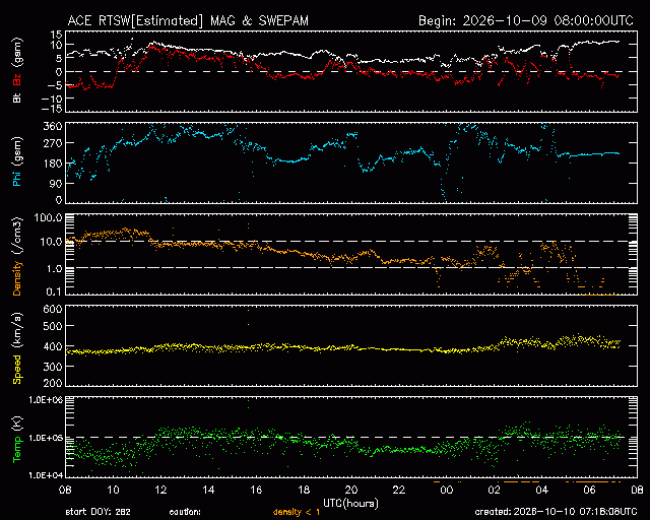Click the 90 tick label on Phi axis

tap(55, 183)
